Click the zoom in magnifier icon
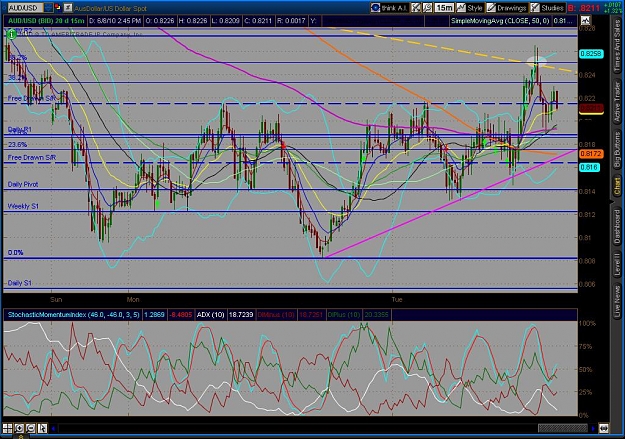Viewport: 625px width, 439px height. click(19, 428)
